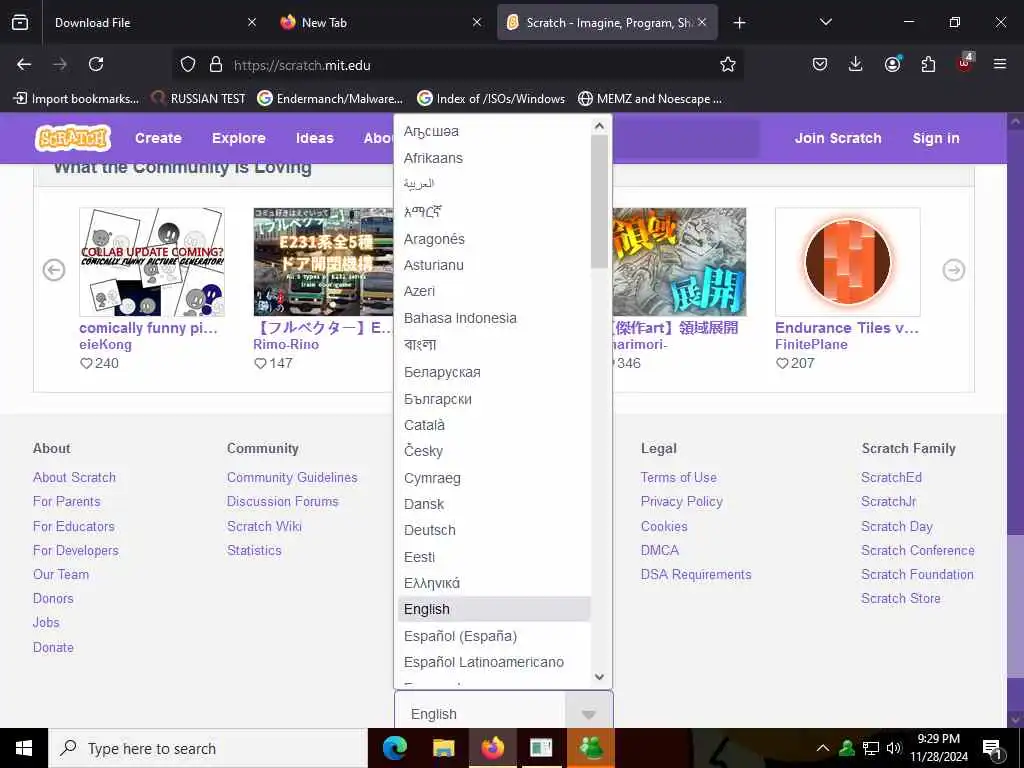Open the Downloads toolbar icon
This screenshot has width=1024, height=768.
pyautogui.click(x=856, y=64)
